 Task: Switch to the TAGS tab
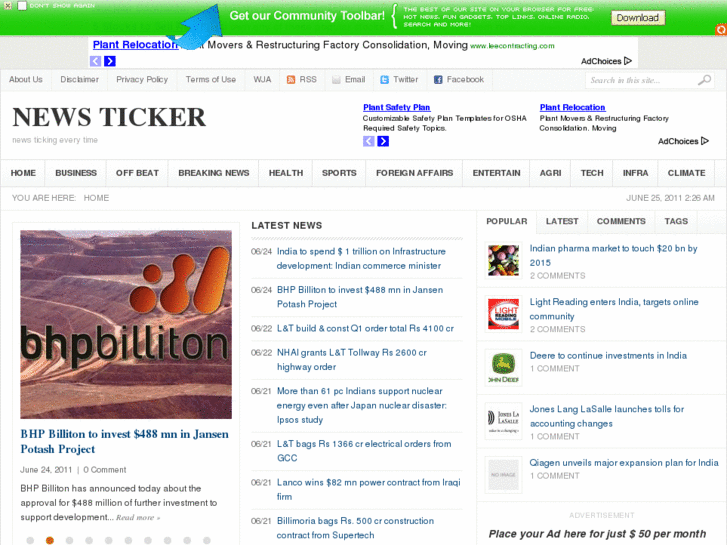point(676,222)
